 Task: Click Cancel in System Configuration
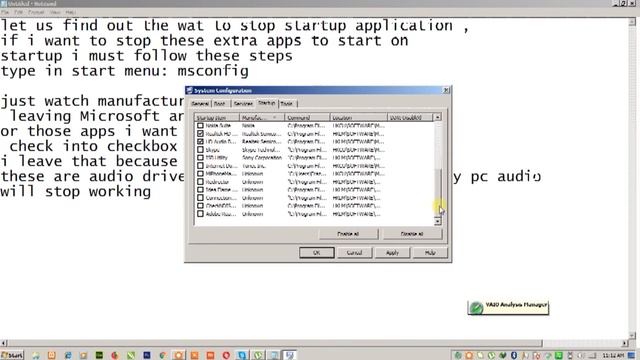point(354,253)
